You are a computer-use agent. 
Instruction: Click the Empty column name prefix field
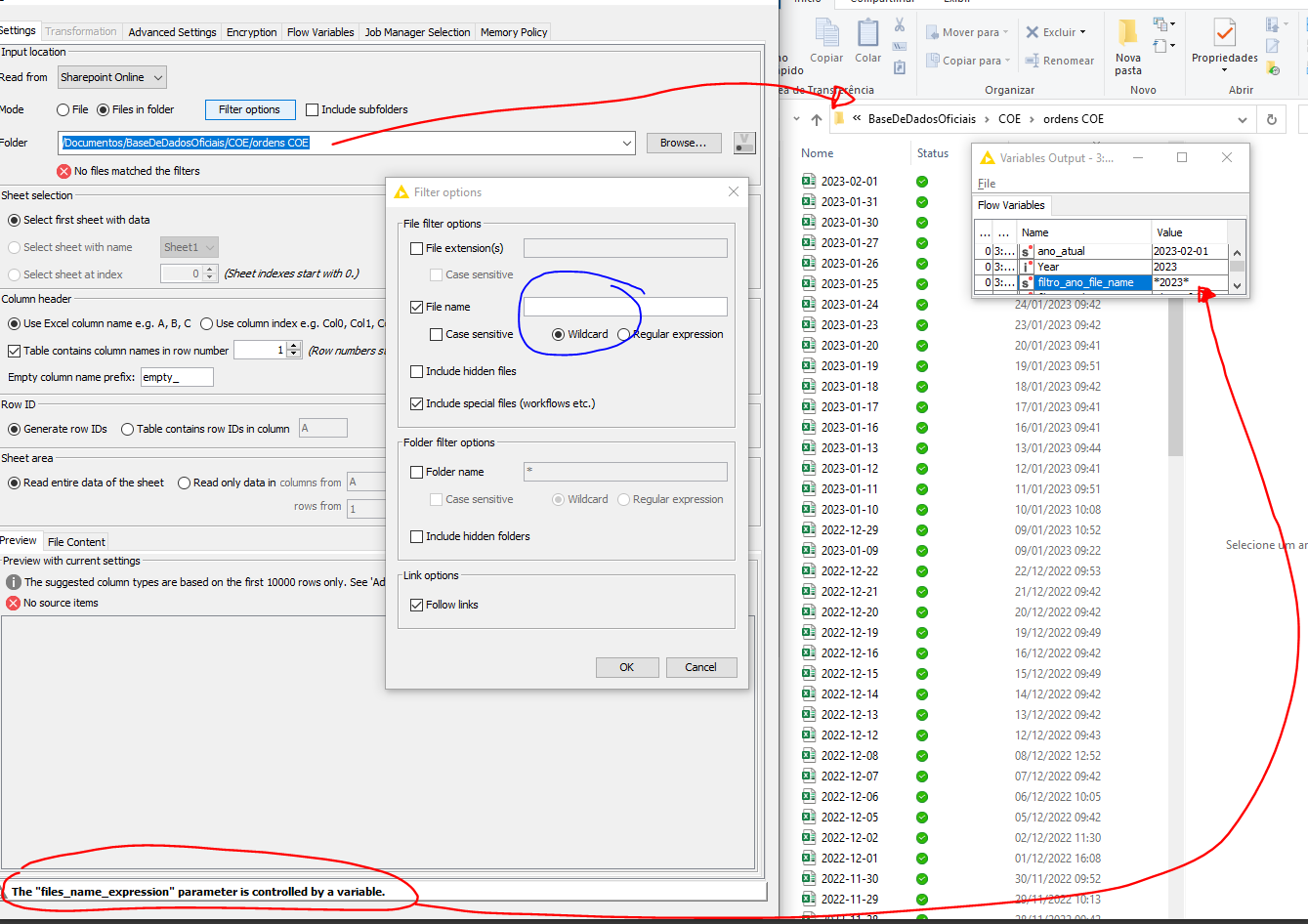(x=176, y=377)
